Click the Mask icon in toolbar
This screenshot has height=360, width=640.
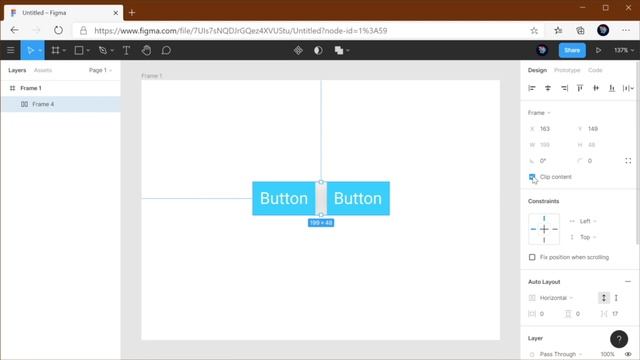tap(318, 50)
